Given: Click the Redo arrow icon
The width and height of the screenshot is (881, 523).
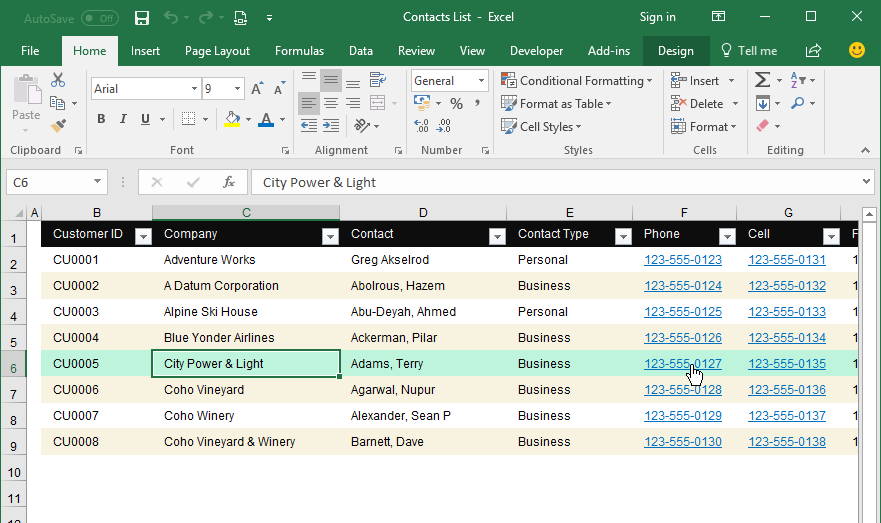Looking at the screenshot, I should pyautogui.click(x=205, y=18).
